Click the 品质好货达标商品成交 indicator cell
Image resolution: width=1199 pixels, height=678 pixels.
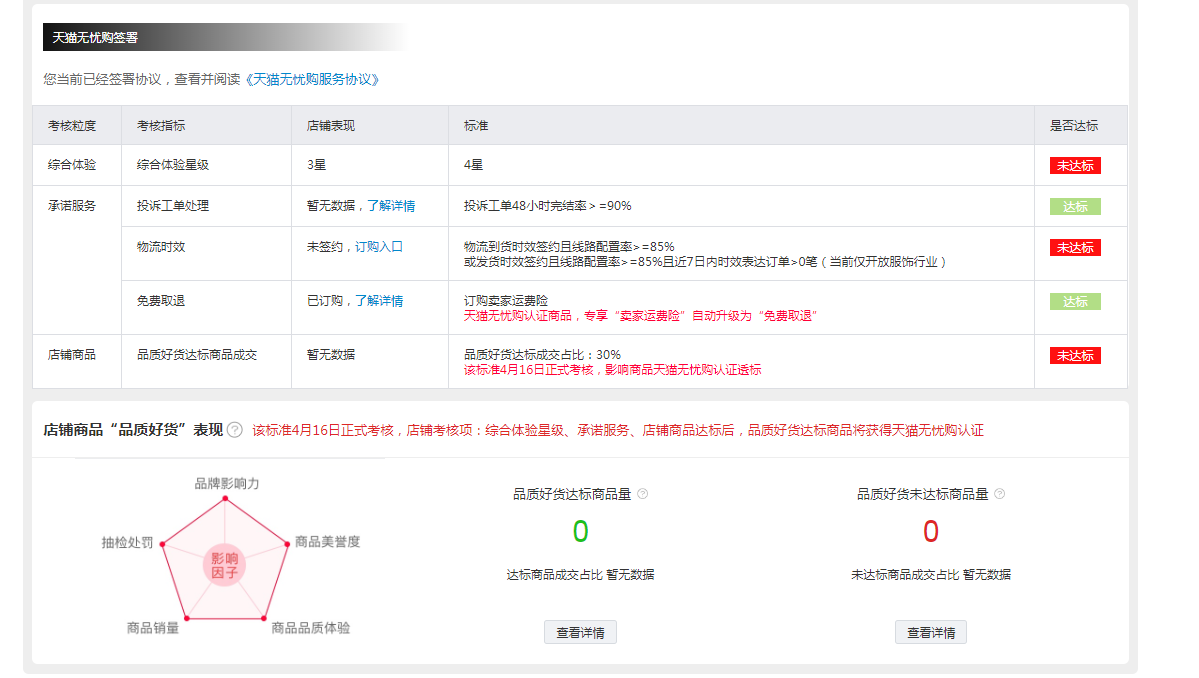pos(197,355)
